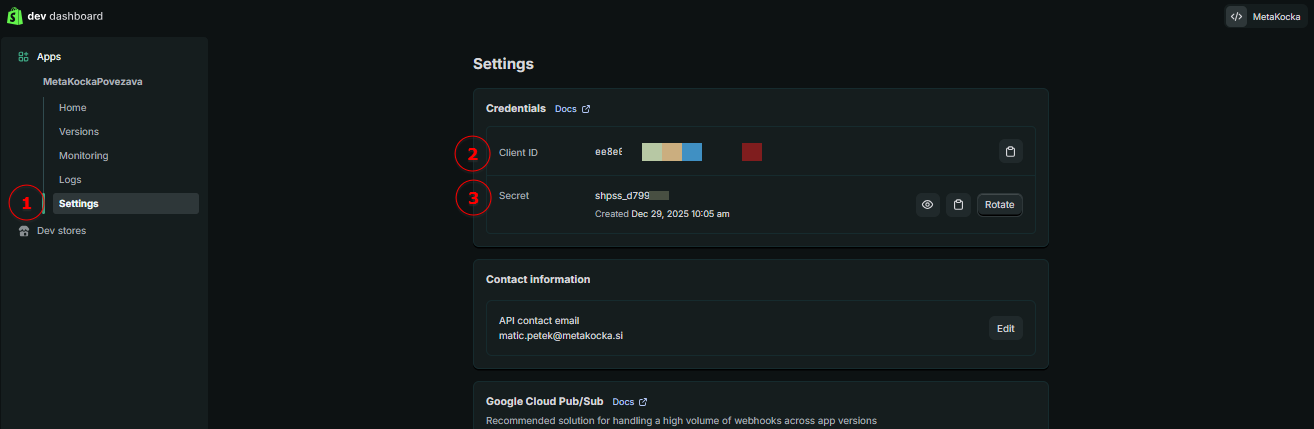Click the Settings page heading

coord(503,64)
